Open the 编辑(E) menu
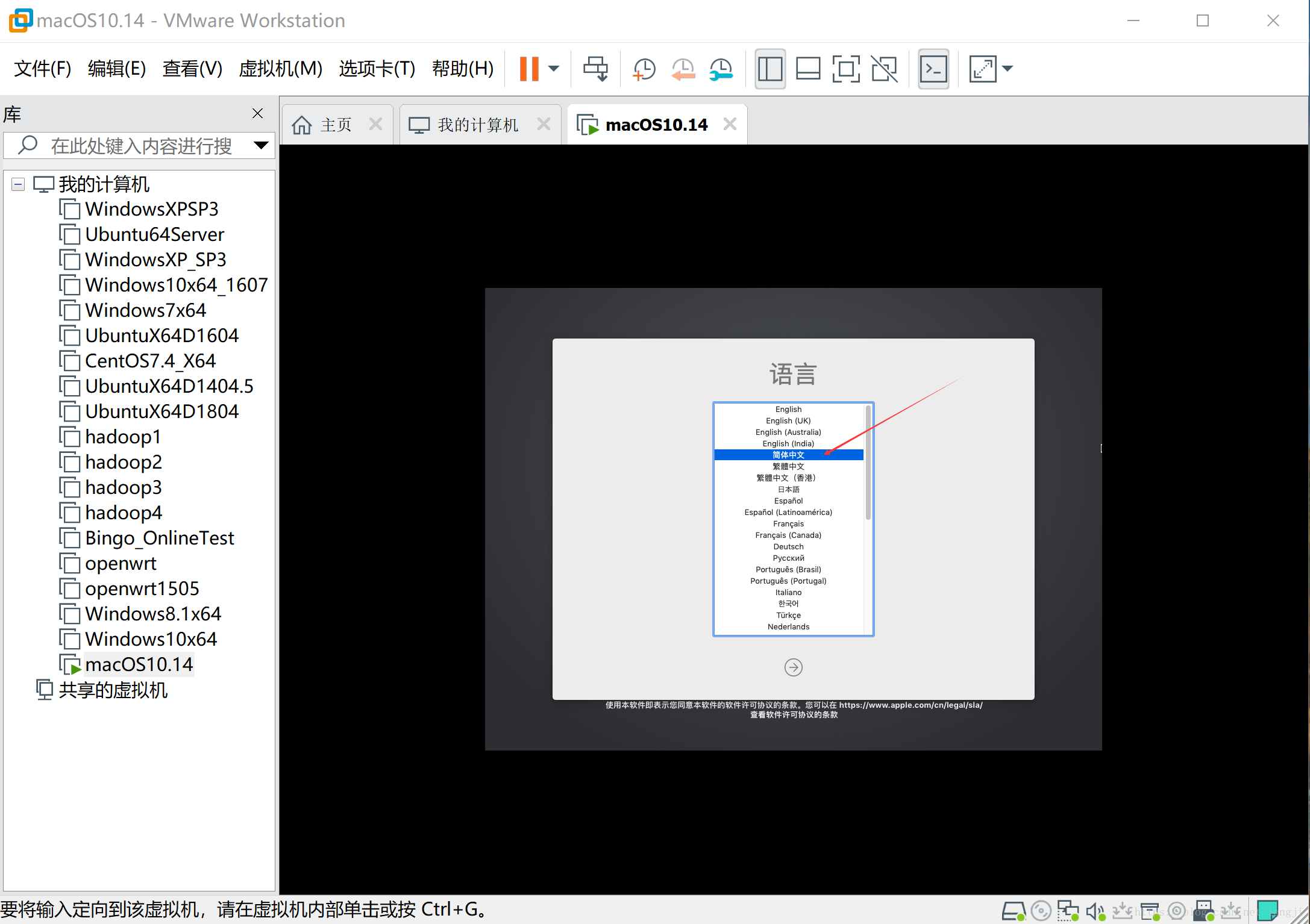The height and width of the screenshot is (924, 1310). click(x=116, y=69)
